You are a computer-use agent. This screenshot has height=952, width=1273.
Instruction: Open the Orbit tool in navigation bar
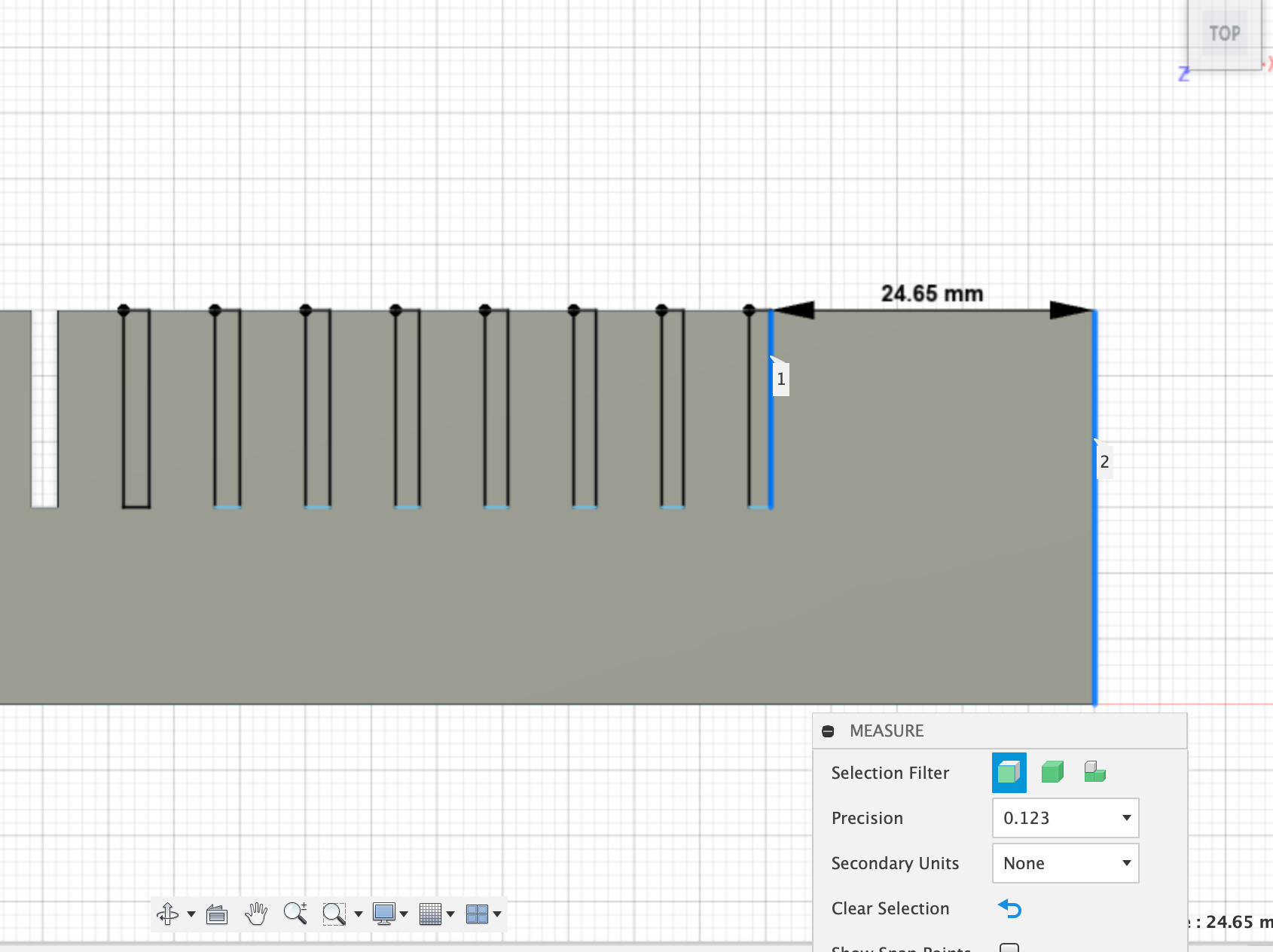pos(167,914)
